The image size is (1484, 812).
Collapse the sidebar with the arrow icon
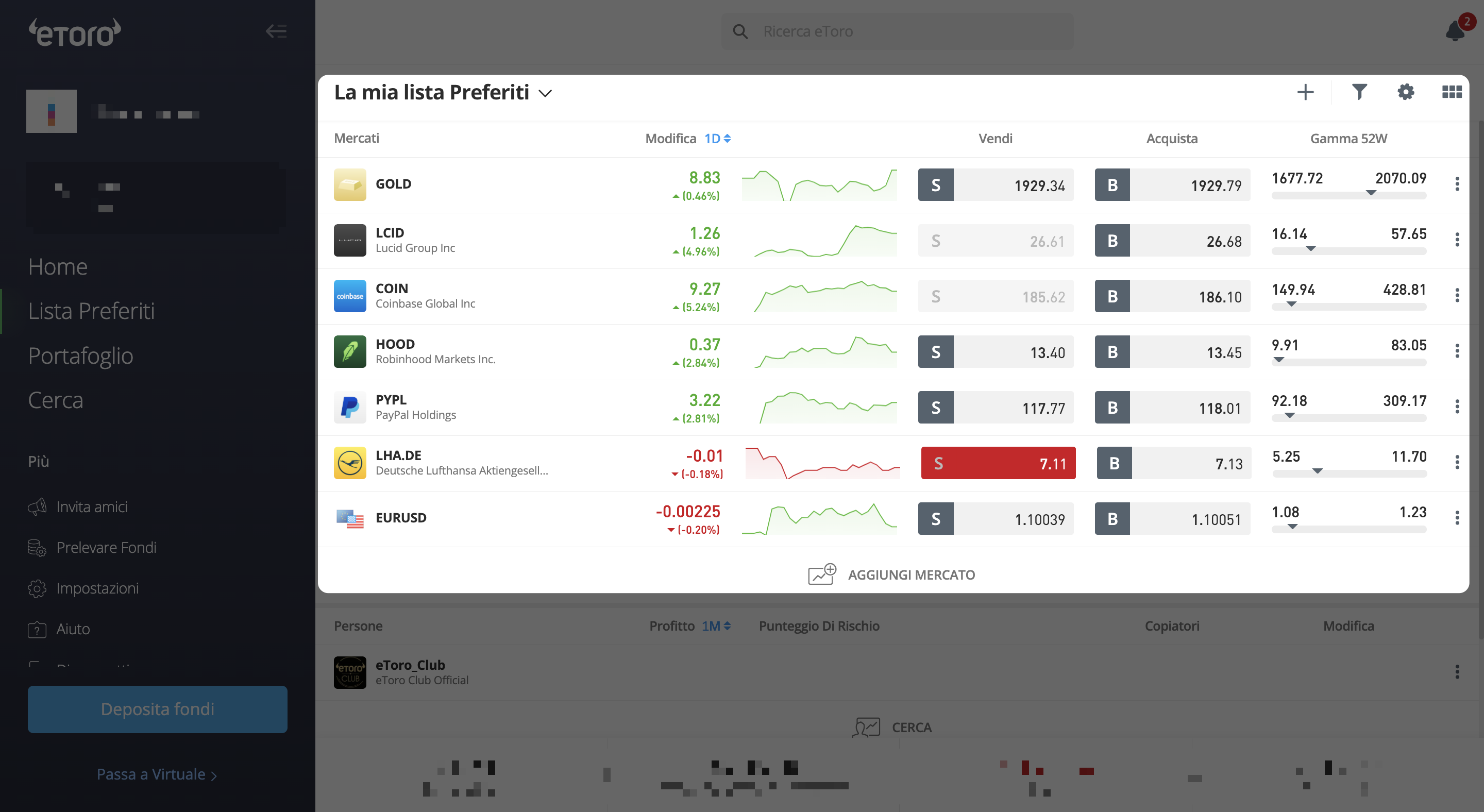[x=276, y=31]
